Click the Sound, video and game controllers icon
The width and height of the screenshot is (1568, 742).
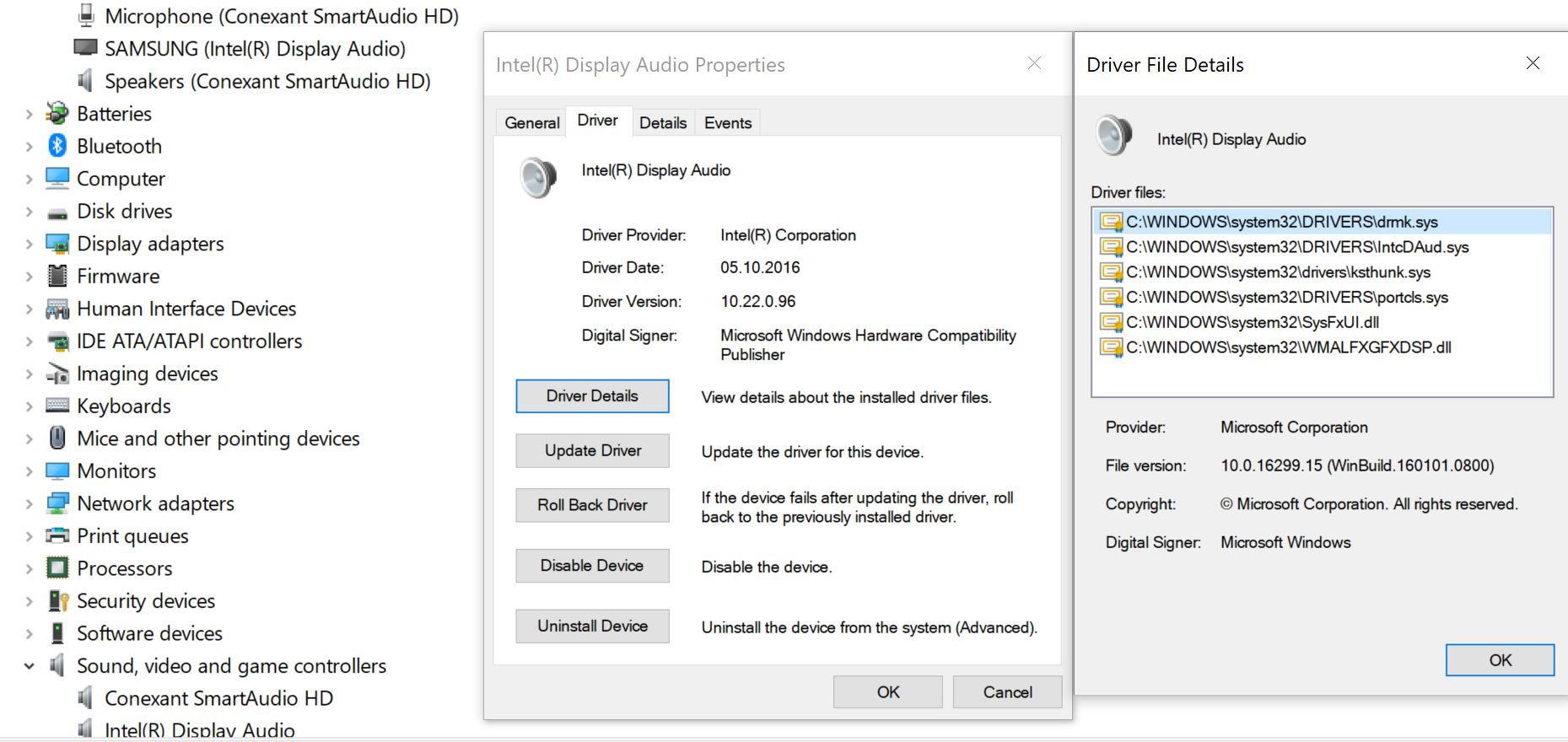click(57, 665)
